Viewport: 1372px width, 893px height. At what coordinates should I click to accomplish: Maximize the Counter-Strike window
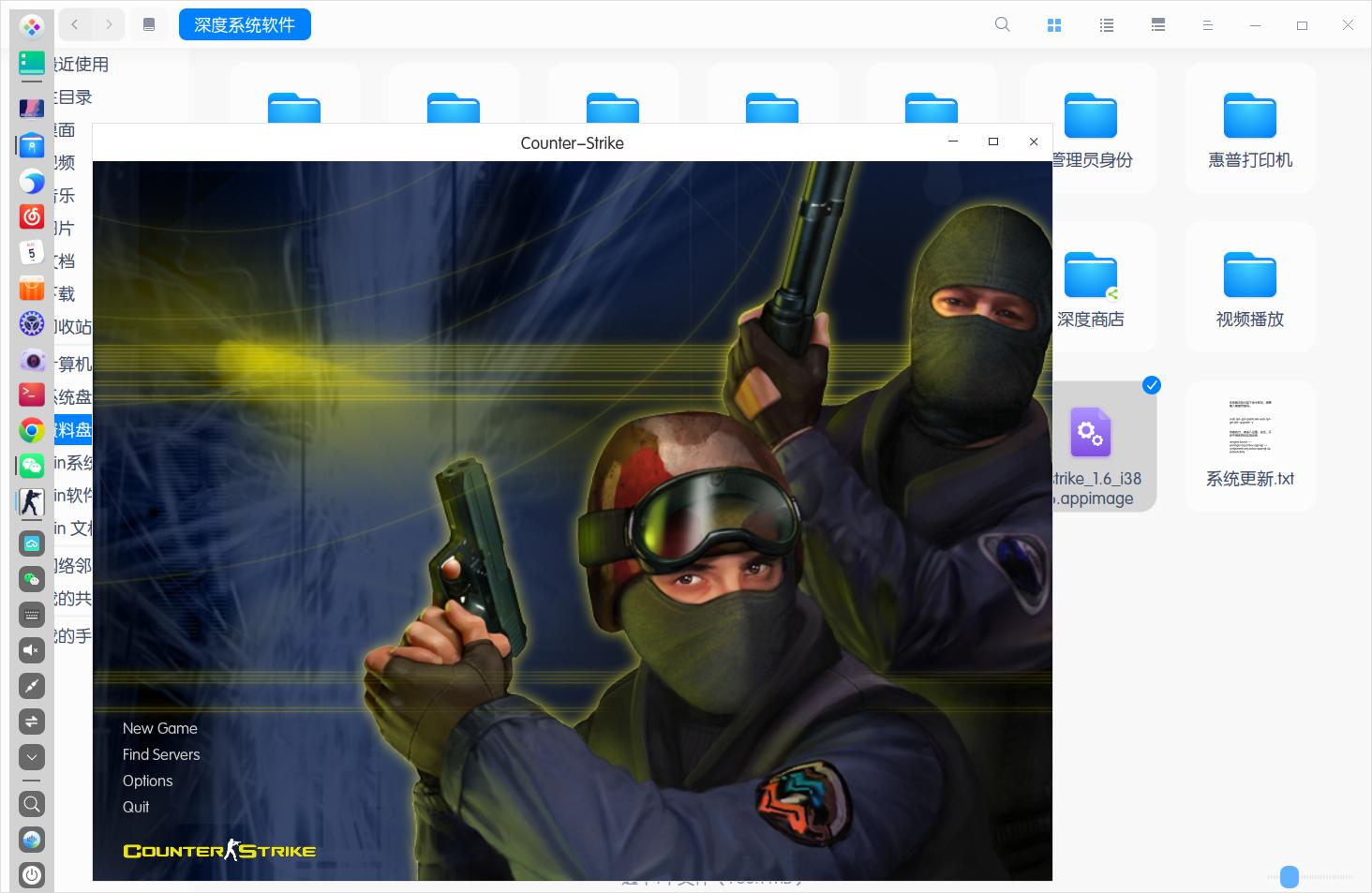(993, 141)
